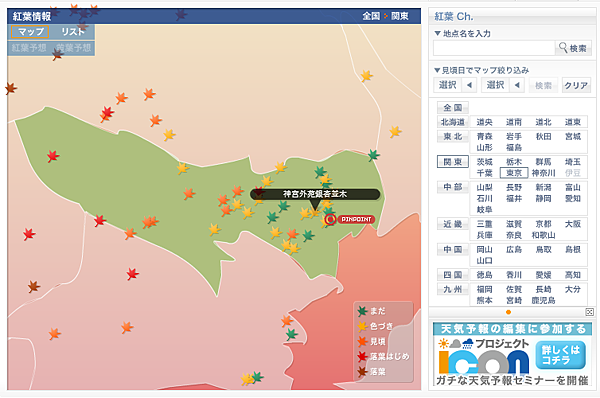
Task: Select 中国 region button
Action: point(453,250)
